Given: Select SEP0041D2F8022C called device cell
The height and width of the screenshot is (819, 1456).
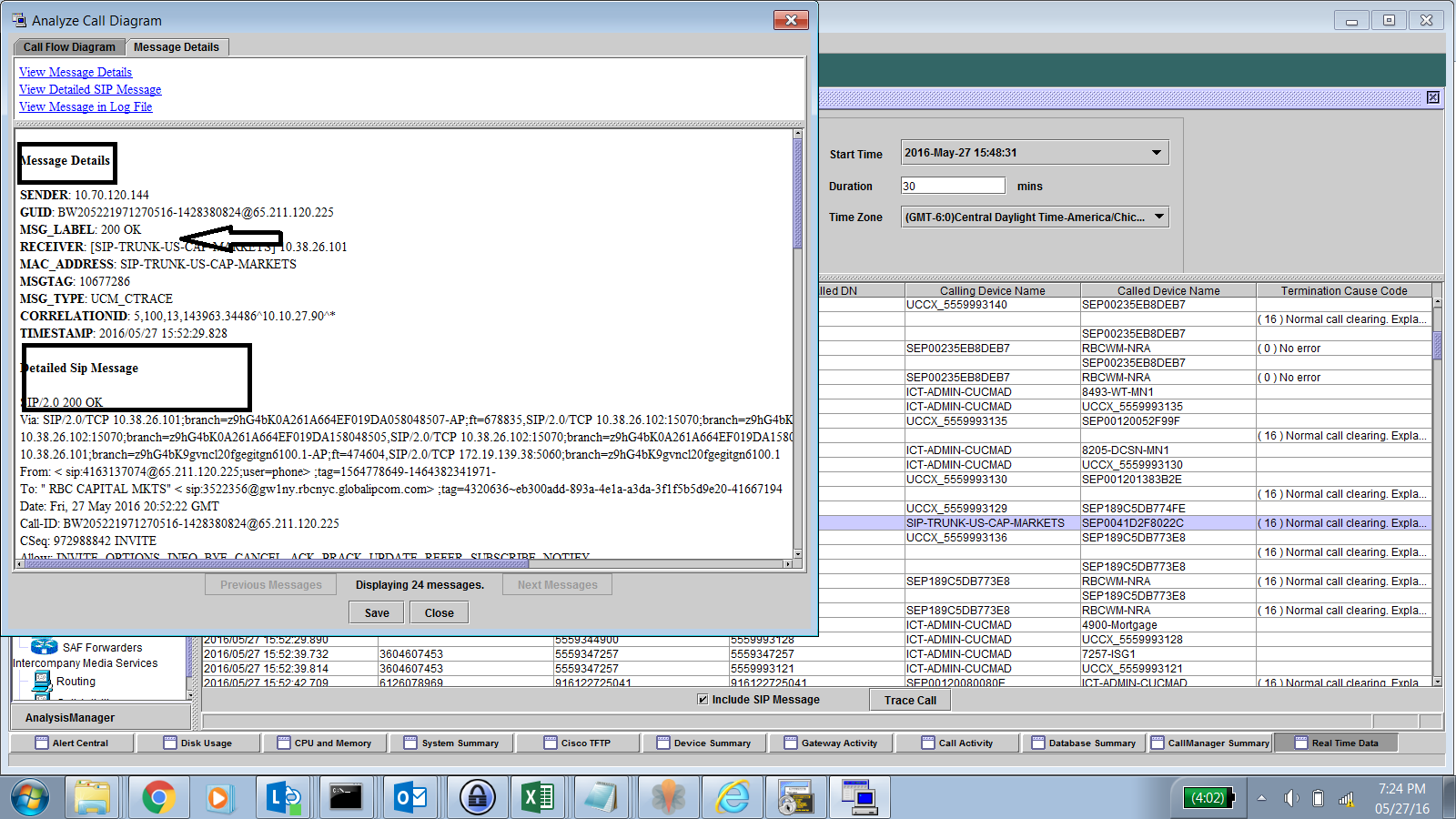Looking at the screenshot, I should tap(1168, 523).
